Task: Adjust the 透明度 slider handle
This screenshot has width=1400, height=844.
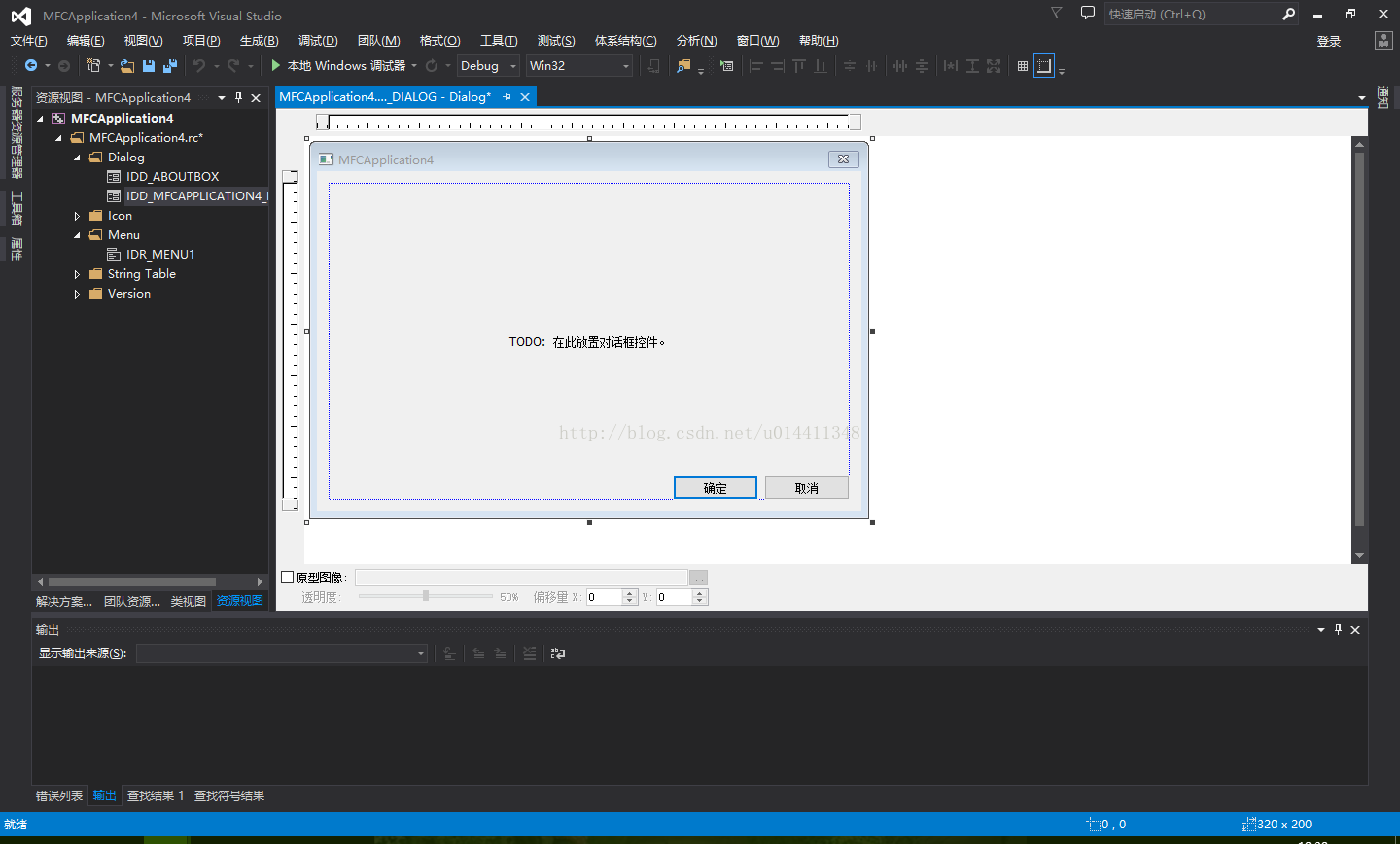Action: point(426,595)
